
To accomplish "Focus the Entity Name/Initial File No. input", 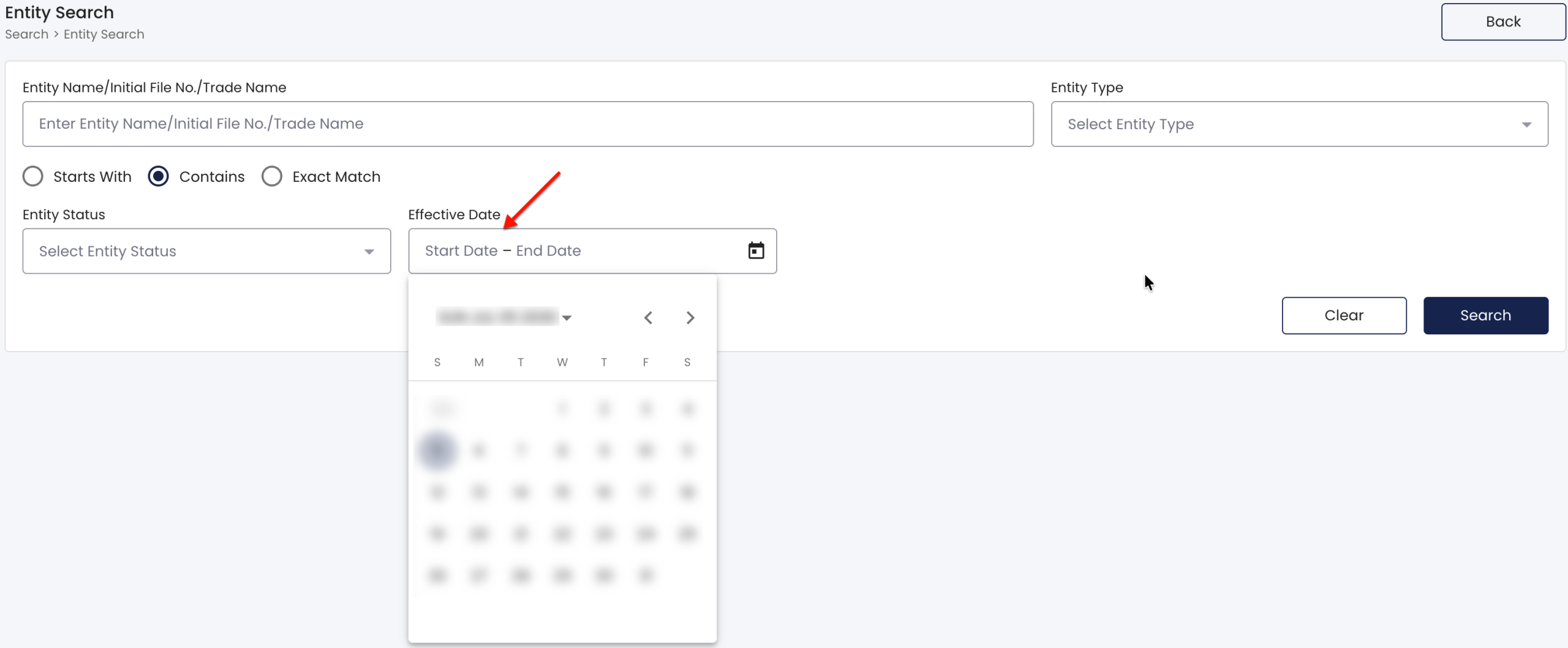I will click(x=528, y=124).
